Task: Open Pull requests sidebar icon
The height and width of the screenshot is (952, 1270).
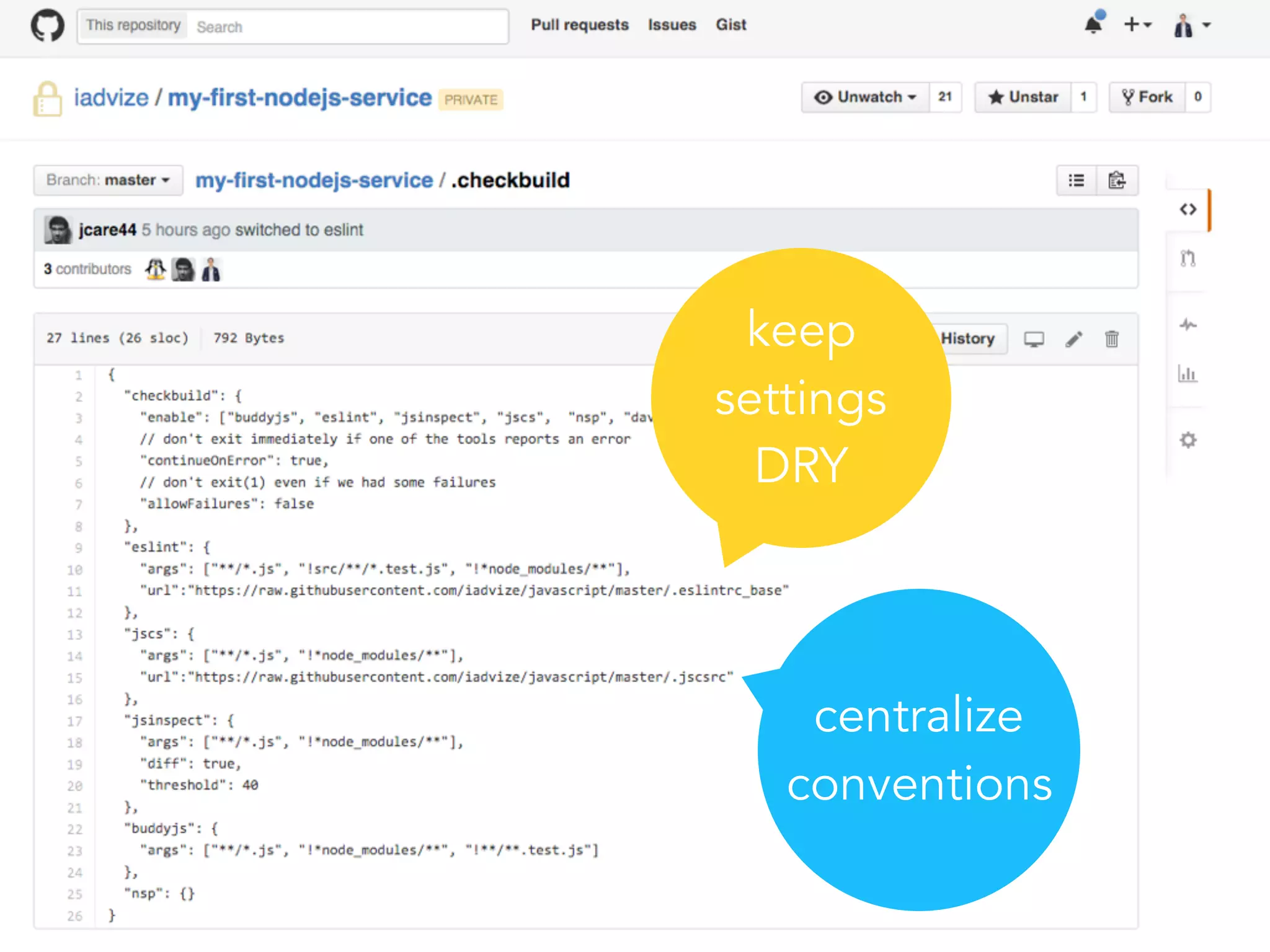Action: (x=1188, y=258)
